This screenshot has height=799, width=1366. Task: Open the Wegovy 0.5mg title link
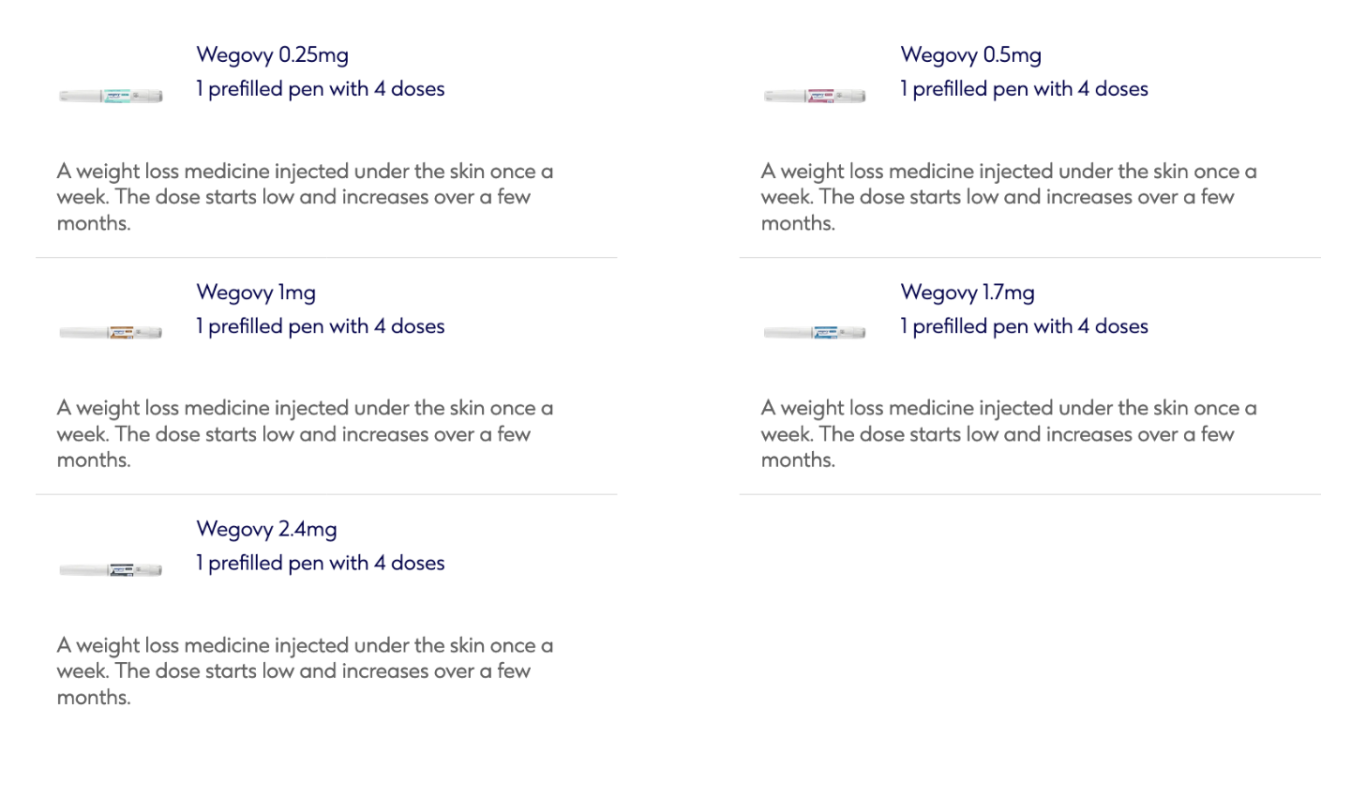pos(970,55)
